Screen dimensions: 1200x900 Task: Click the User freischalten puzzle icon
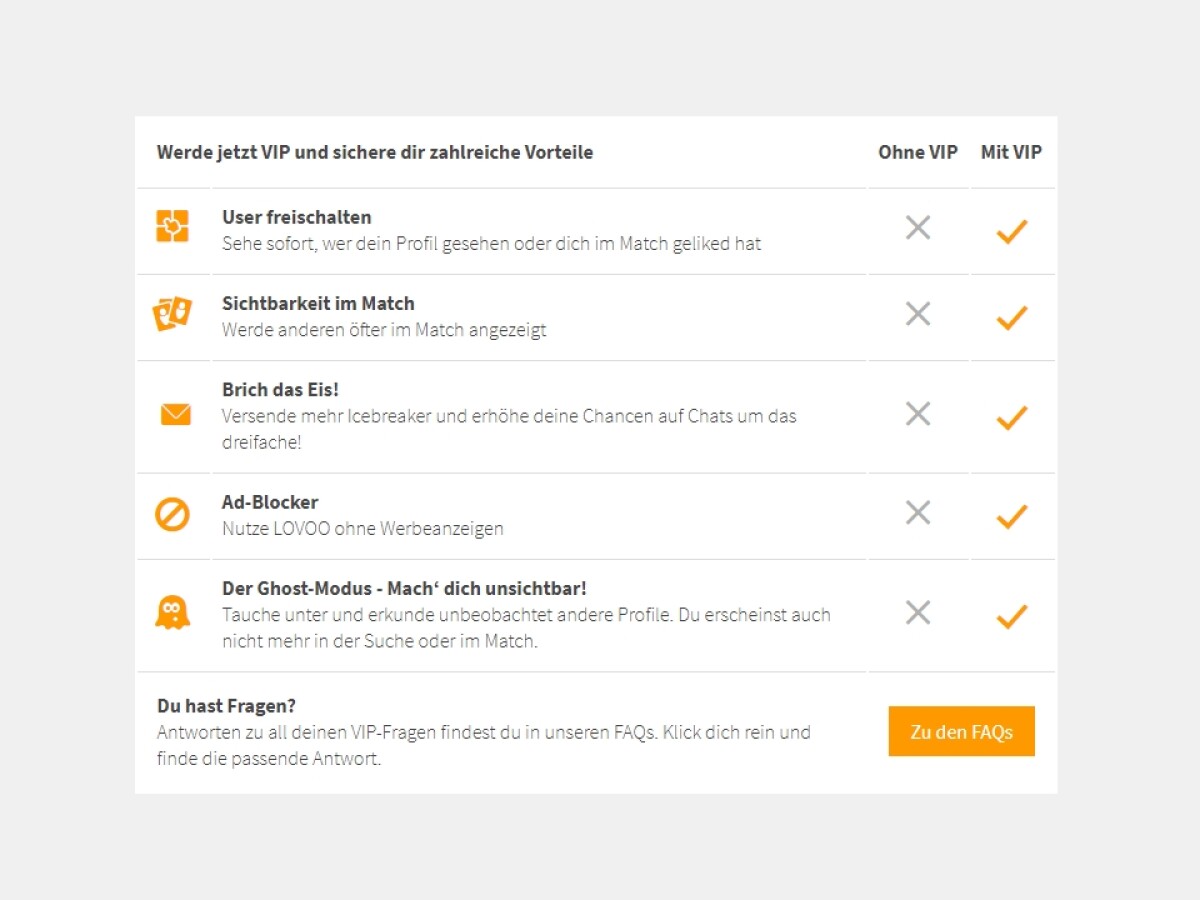(172, 226)
